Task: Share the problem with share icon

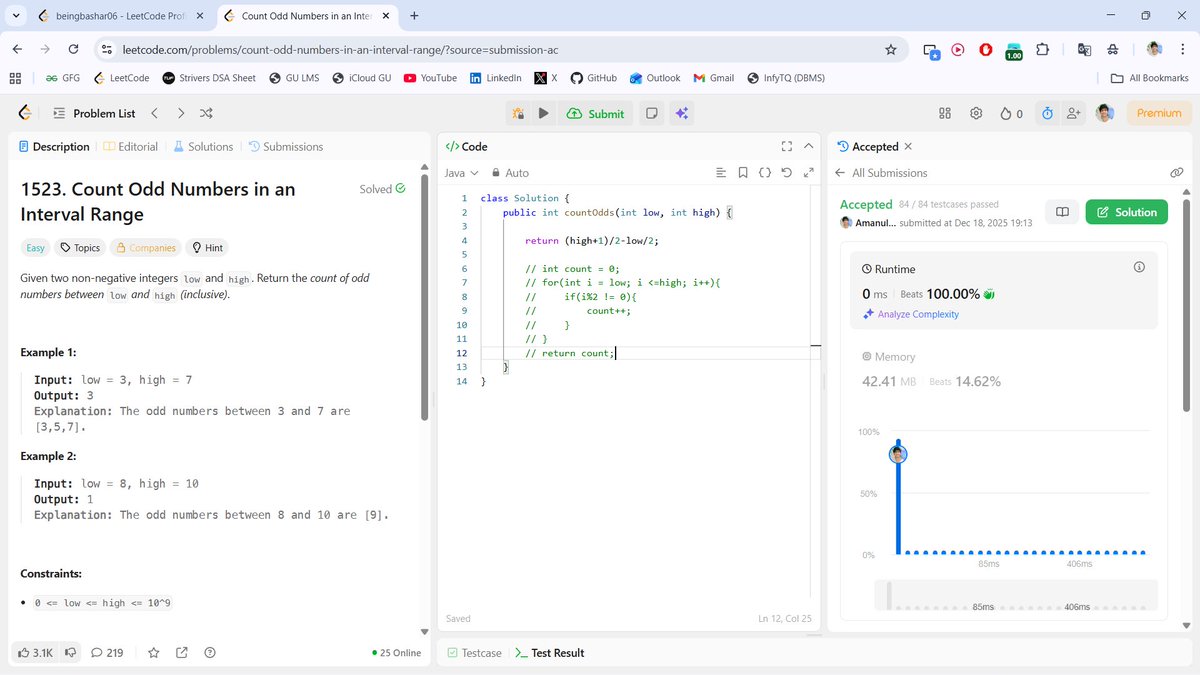Action: (182, 653)
